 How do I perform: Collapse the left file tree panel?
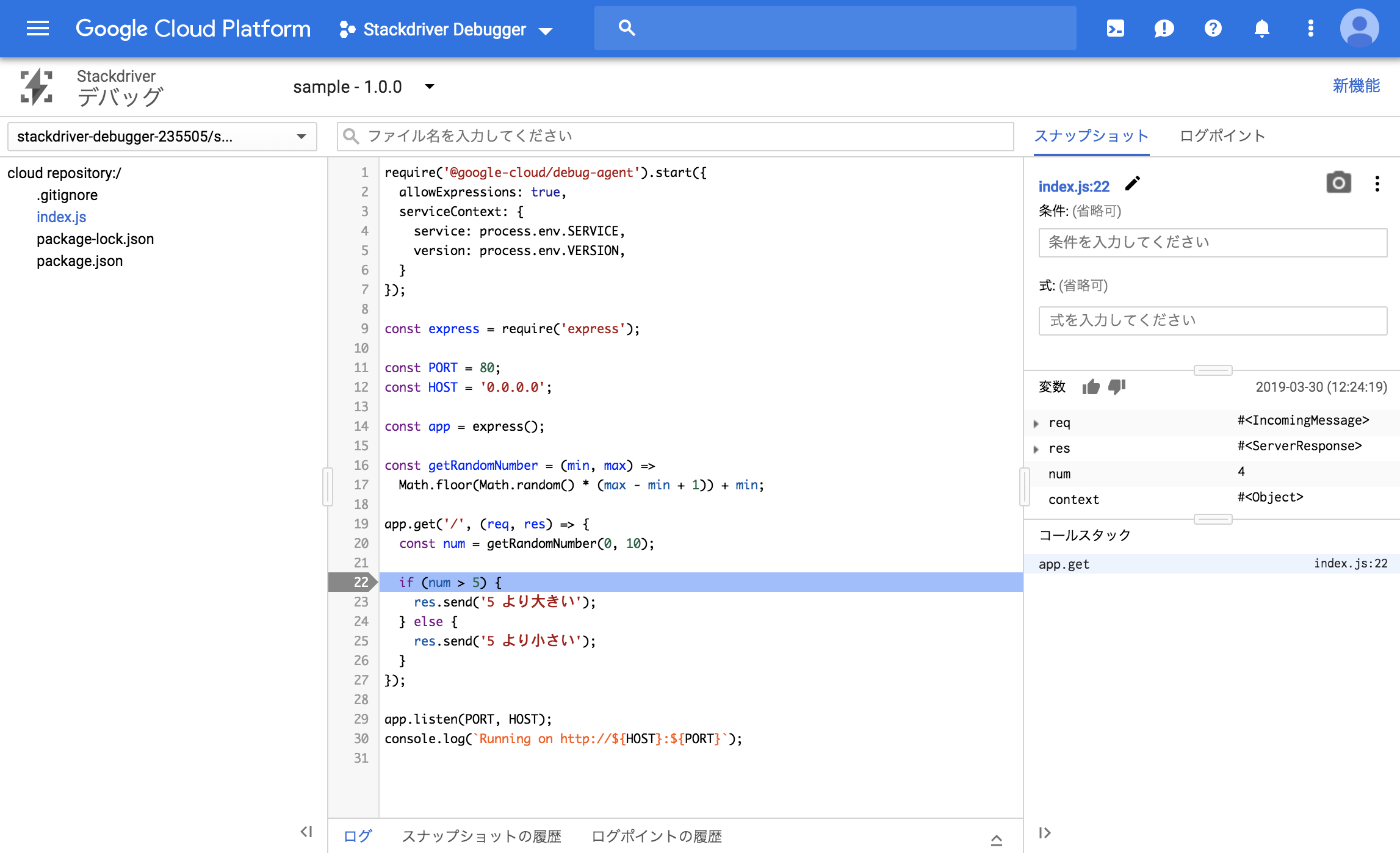click(x=306, y=832)
